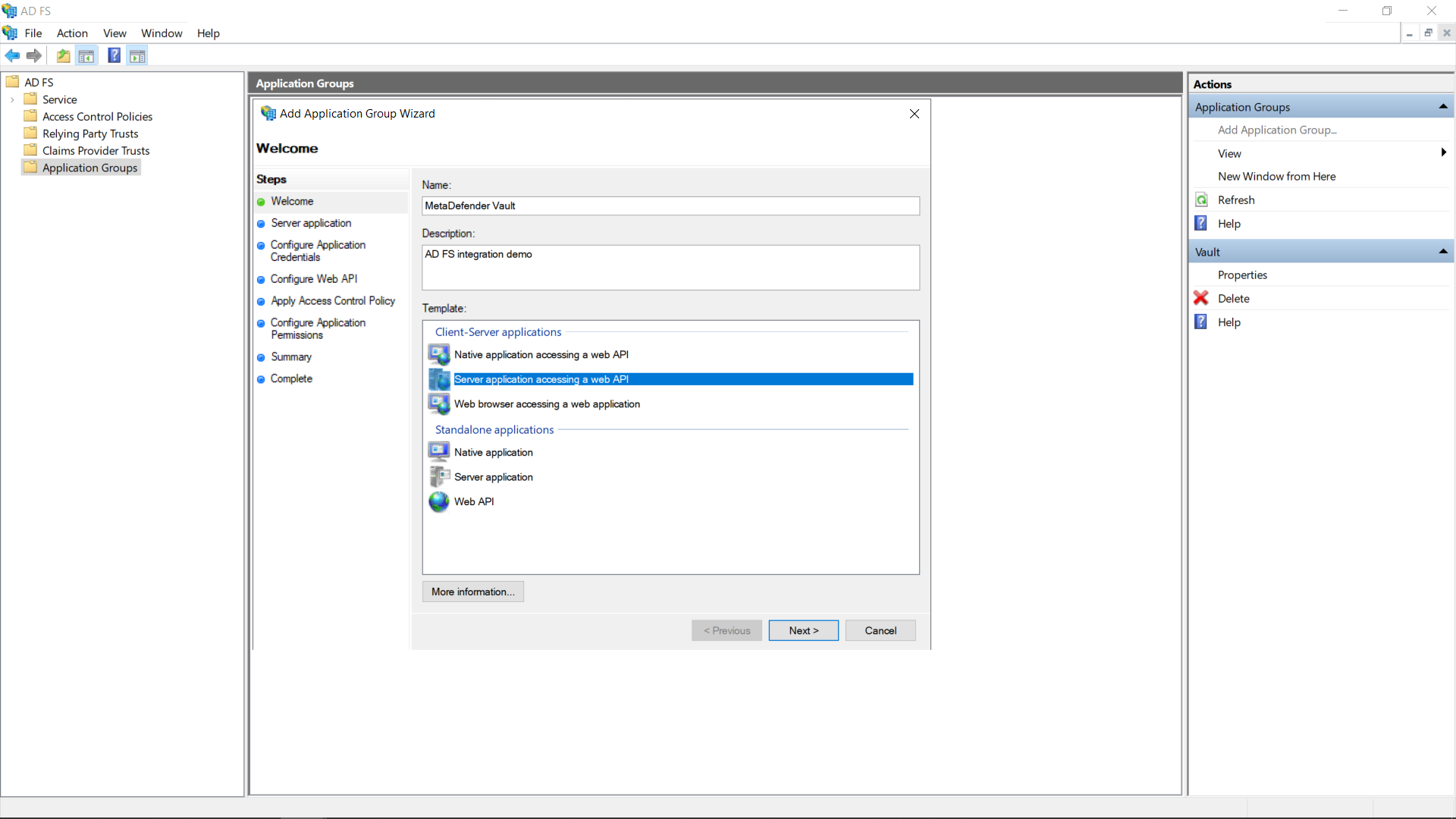Click the red Delete X icon
1456x819 pixels.
click(1201, 298)
